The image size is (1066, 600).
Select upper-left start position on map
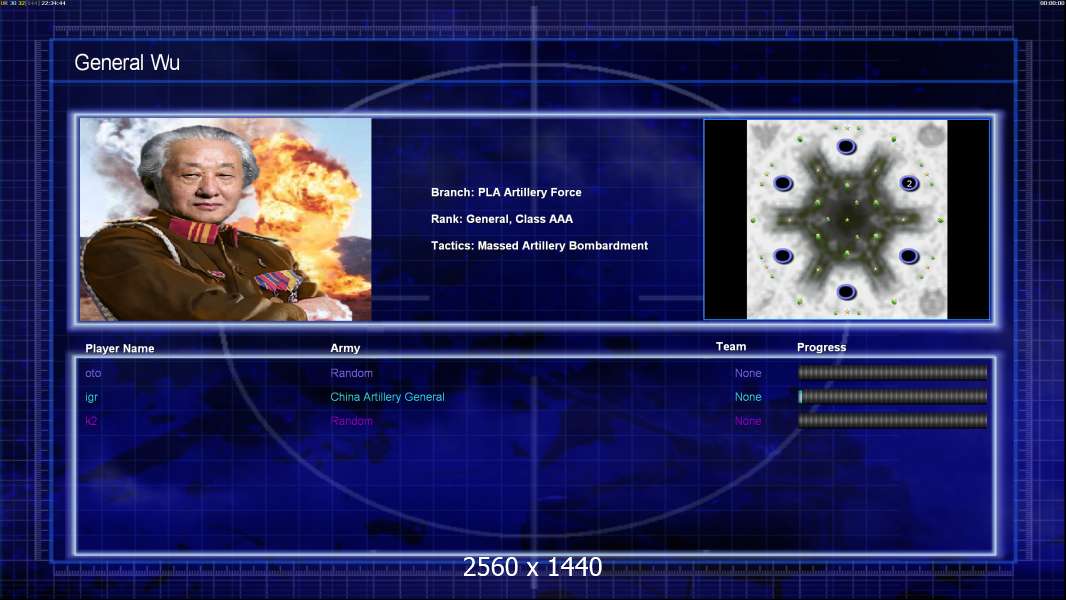click(783, 183)
